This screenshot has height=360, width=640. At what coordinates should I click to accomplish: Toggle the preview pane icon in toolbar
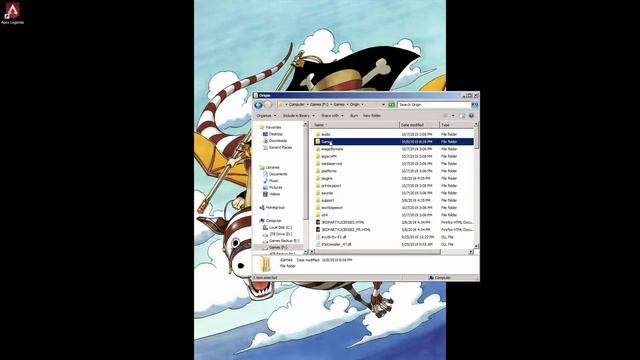pos(462,116)
